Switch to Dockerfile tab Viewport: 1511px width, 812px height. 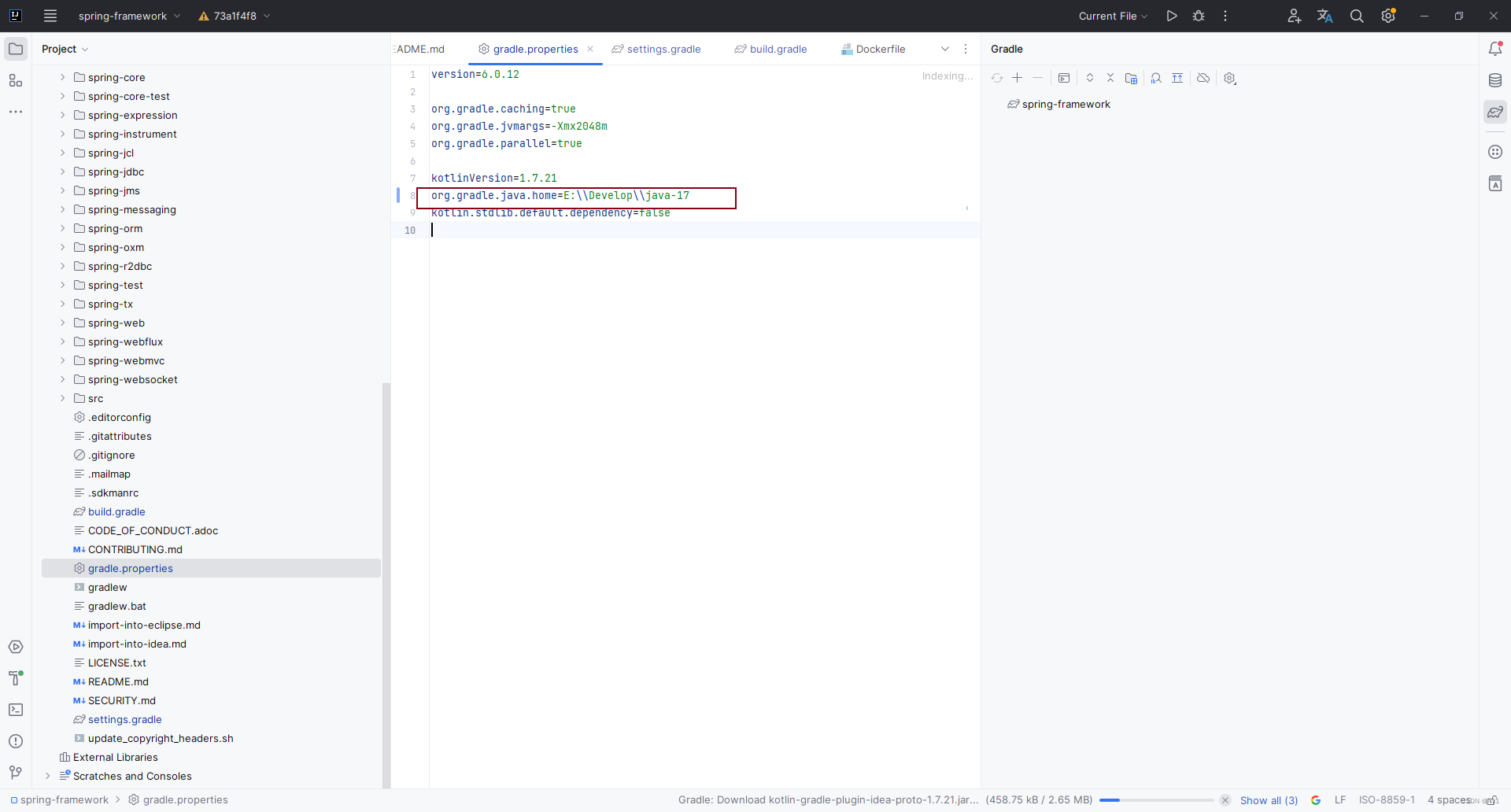(x=874, y=49)
